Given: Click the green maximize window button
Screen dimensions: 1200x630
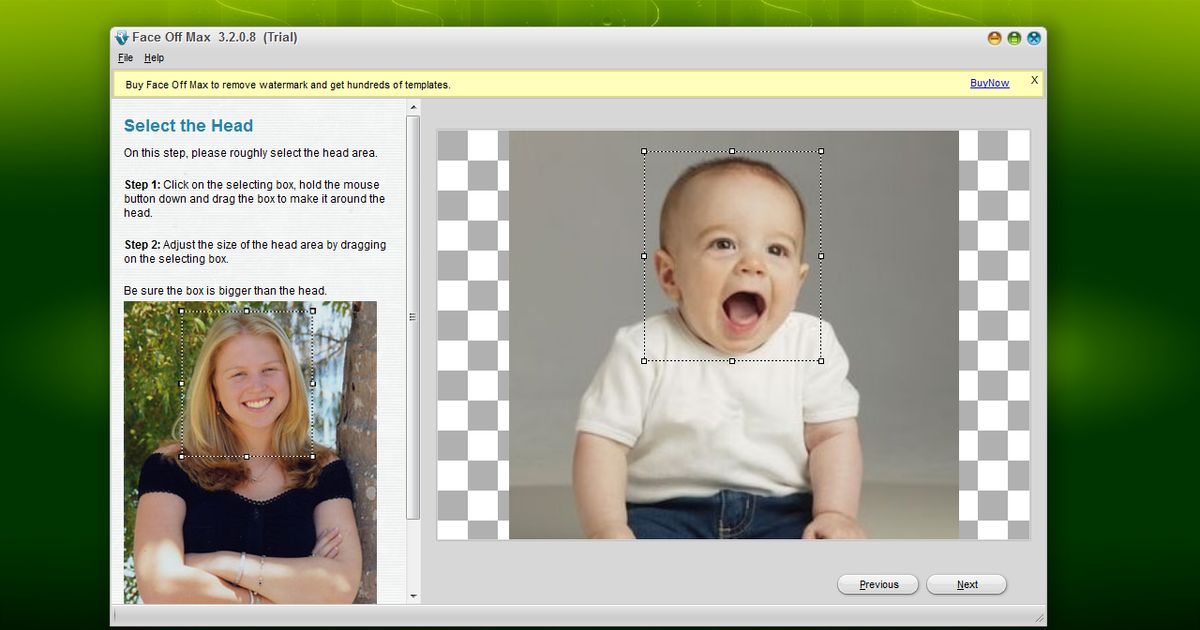Looking at the screenshot, I should coord(1014,38).
